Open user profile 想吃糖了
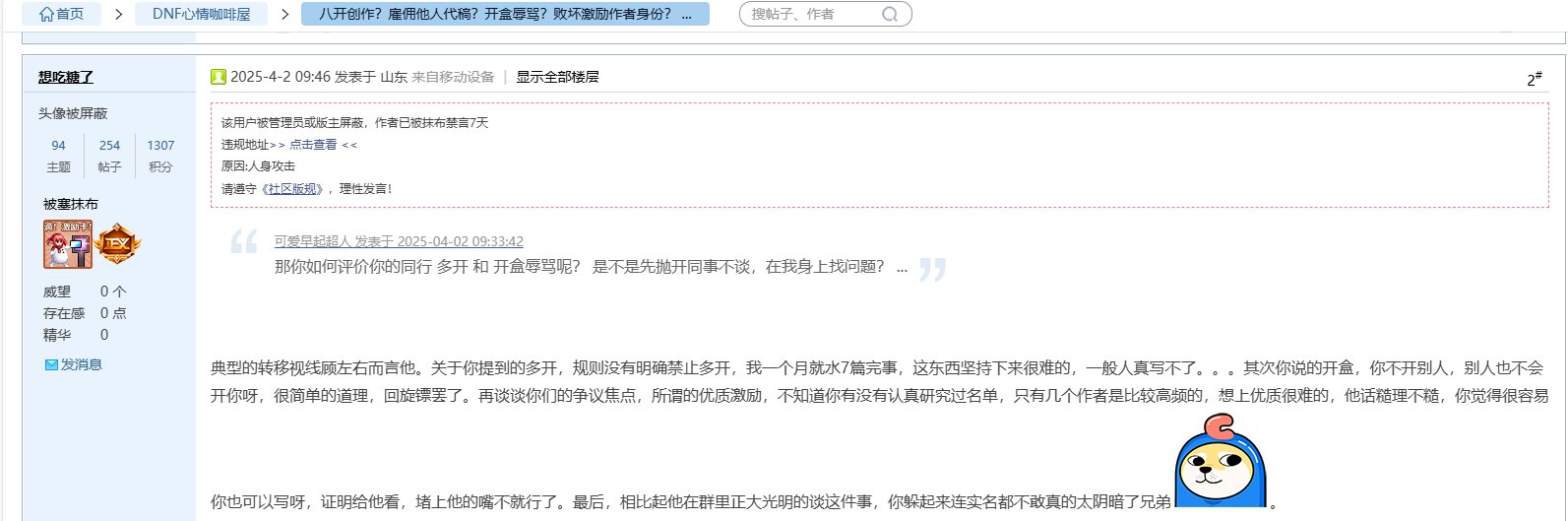The height and width of the screenshot is (521, 1568). coord(66,77)
